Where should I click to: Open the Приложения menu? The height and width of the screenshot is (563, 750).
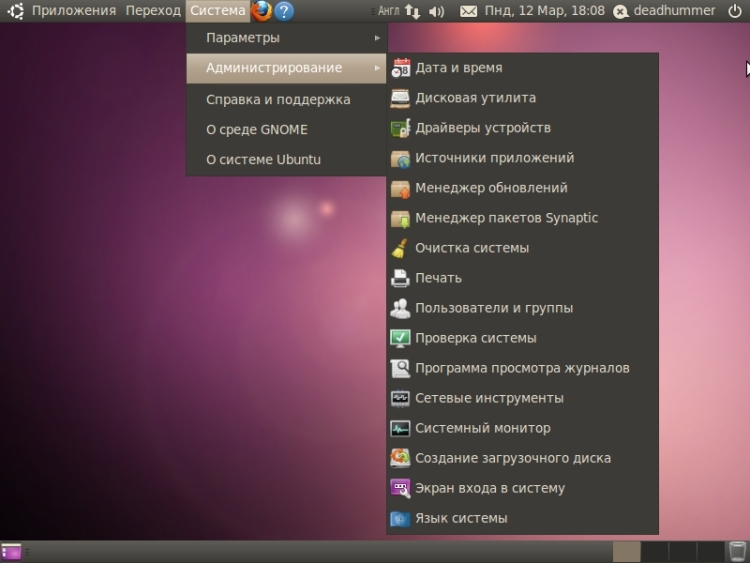[x=73, y=11]
